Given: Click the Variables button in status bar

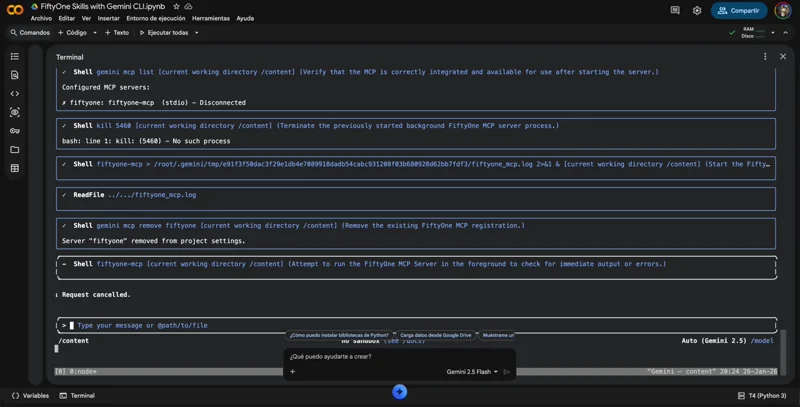Looking at the screenshot, I should click(x=30, y=396).
